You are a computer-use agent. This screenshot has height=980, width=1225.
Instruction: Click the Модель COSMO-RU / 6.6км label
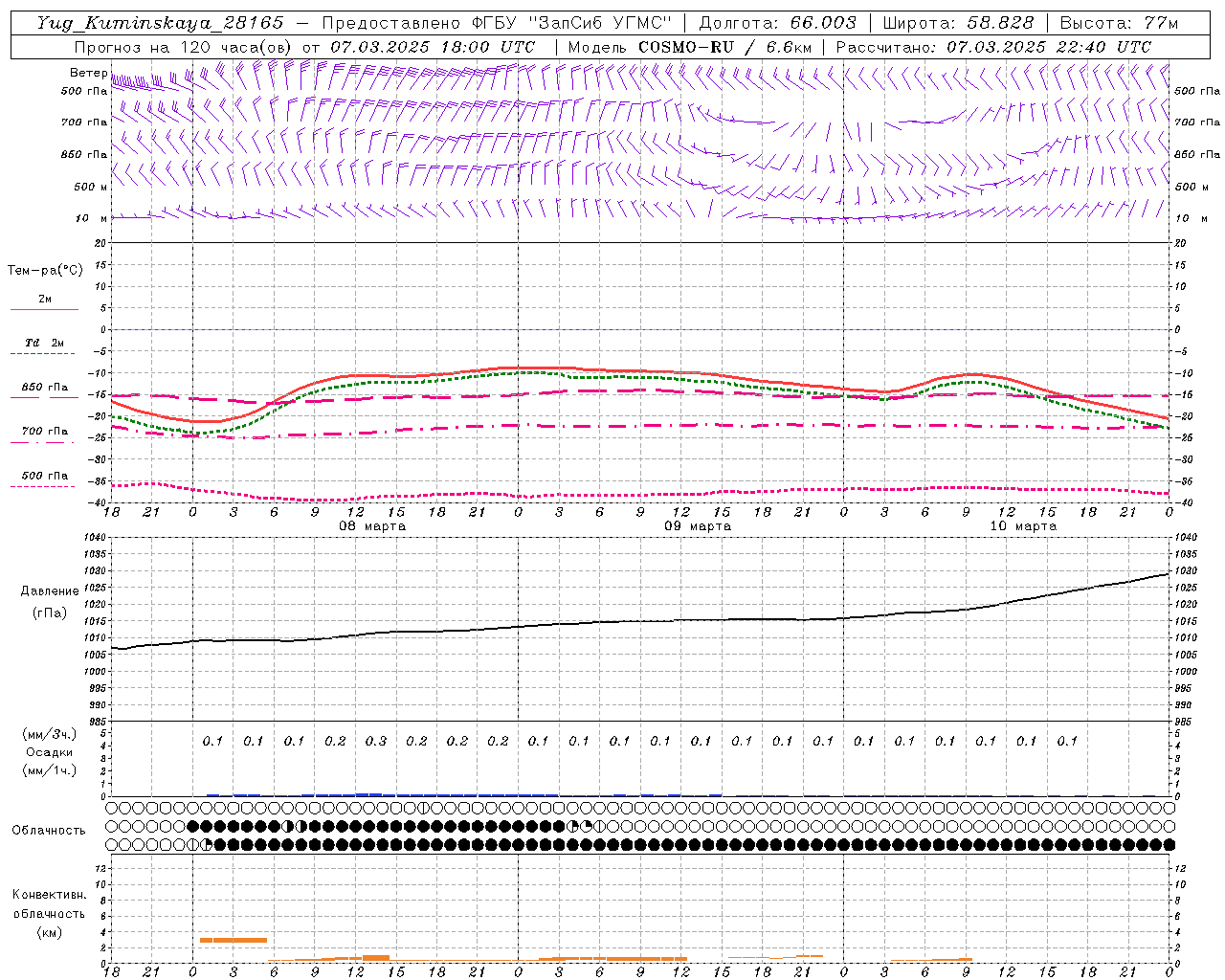pyautogui.click(x=690, y=47)
